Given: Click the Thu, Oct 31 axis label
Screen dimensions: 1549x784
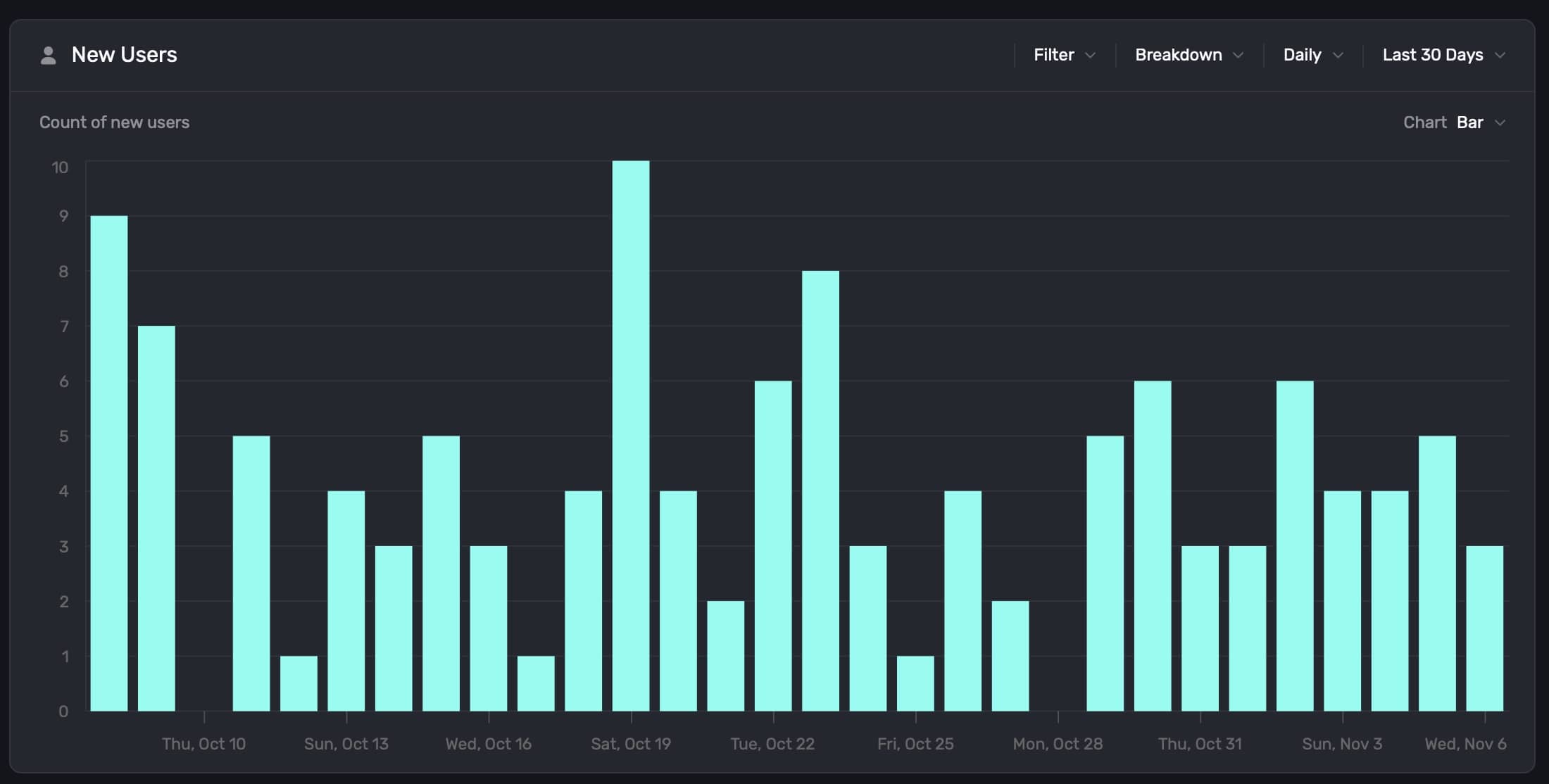Looking at the screenshot, I should [1200, 744].
